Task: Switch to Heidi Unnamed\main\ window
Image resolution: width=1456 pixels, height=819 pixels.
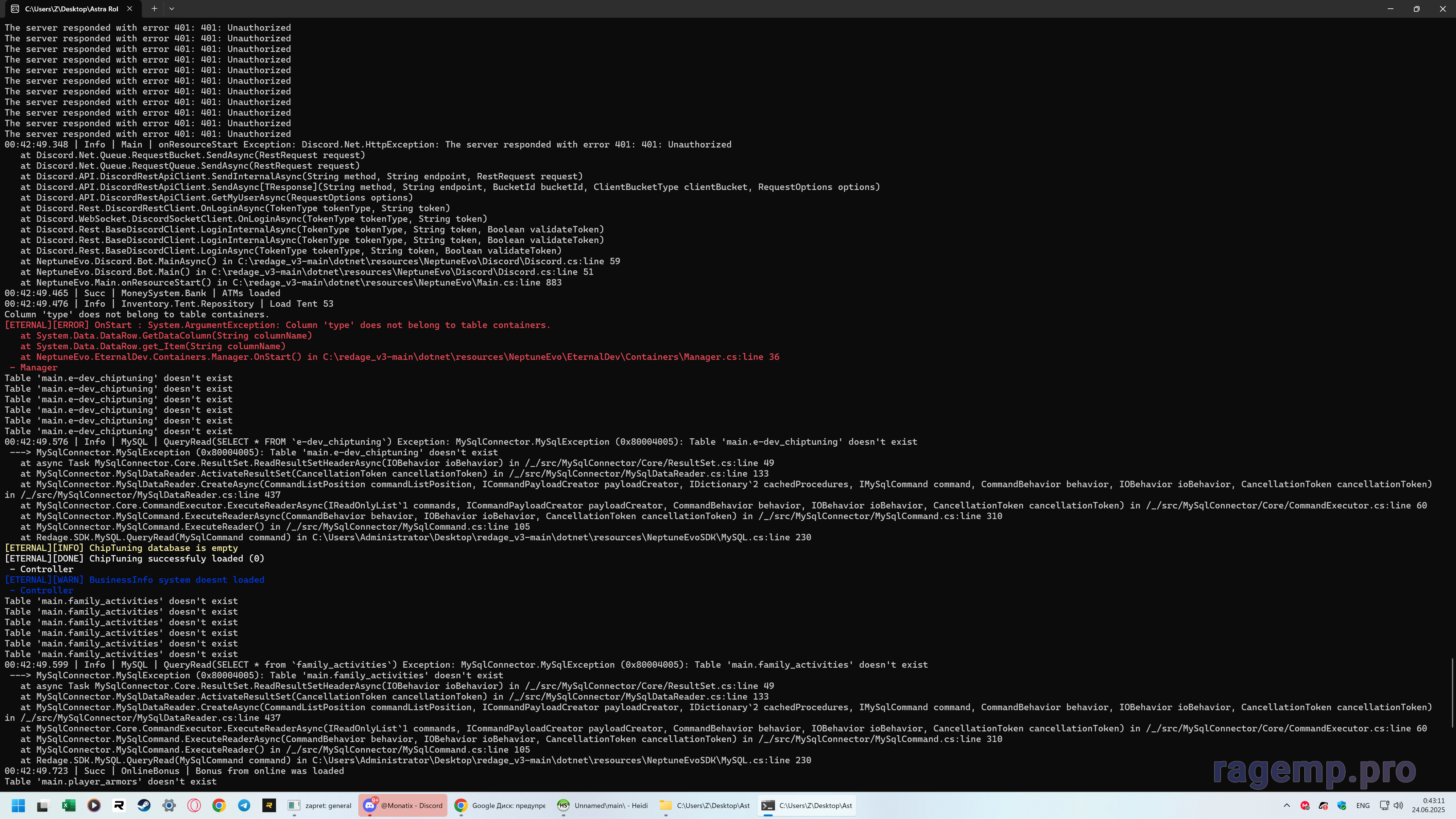Action: tap(602, 805)
